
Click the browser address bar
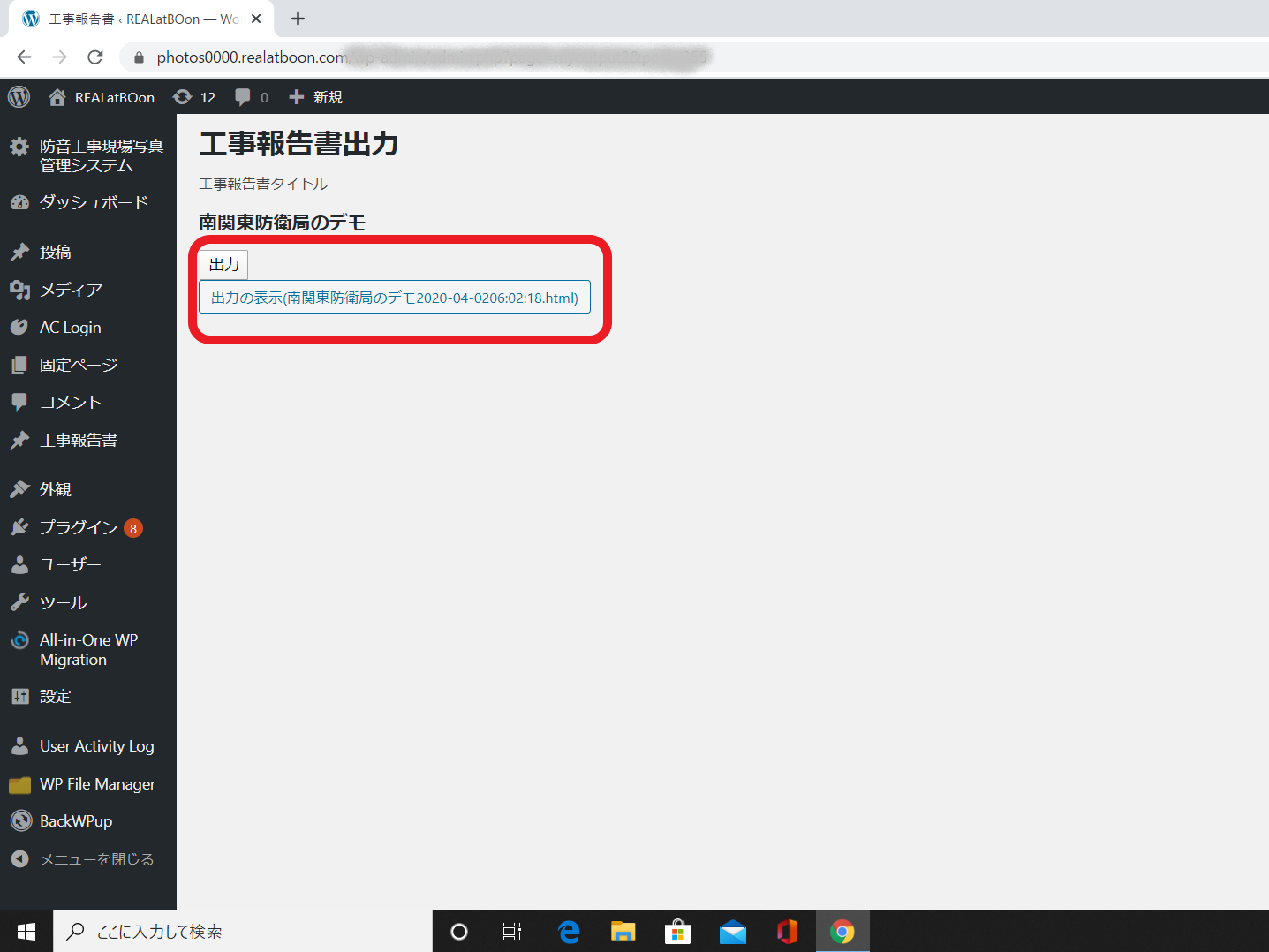coord(530,57)
